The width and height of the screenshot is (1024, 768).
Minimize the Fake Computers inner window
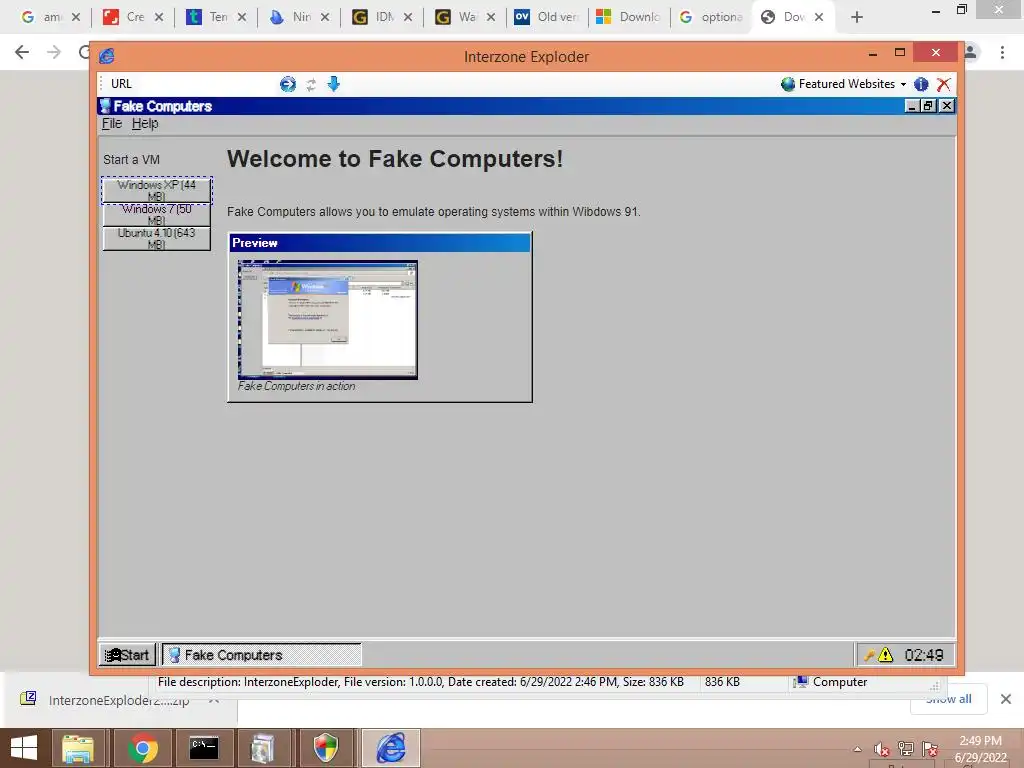[912, 106]
